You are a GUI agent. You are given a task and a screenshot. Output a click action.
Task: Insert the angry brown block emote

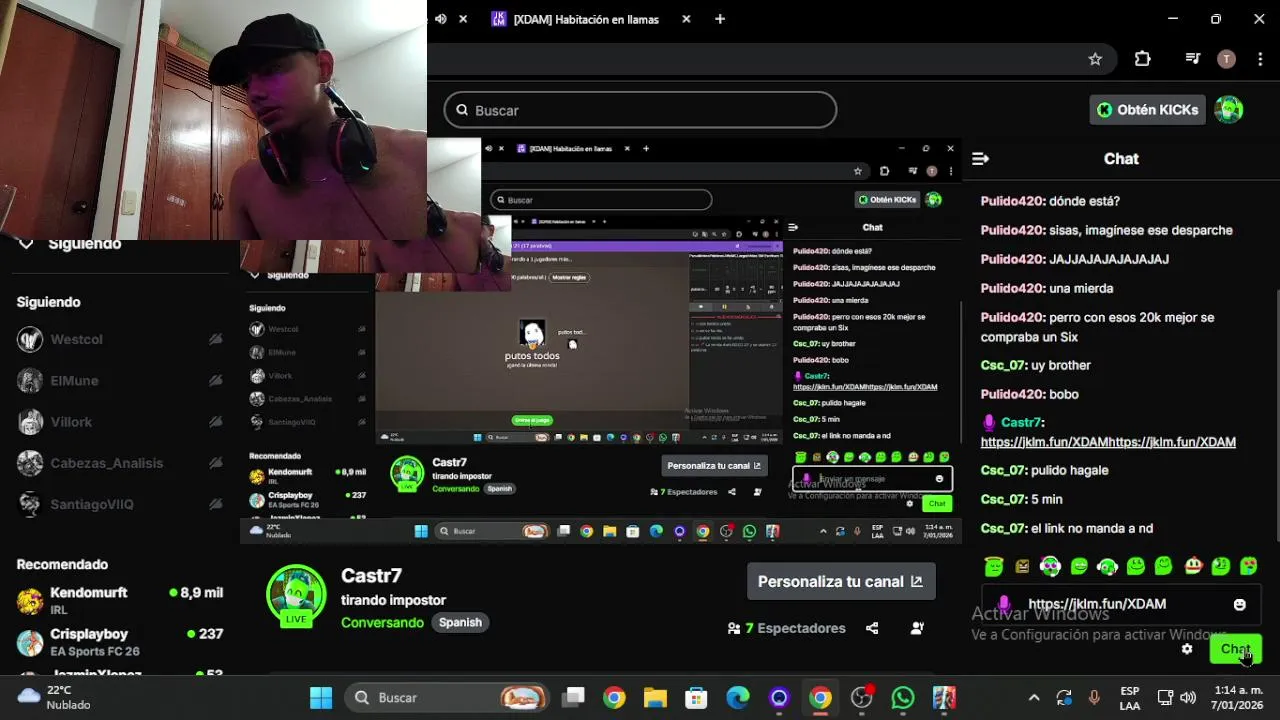click(x=1022, y=566)
